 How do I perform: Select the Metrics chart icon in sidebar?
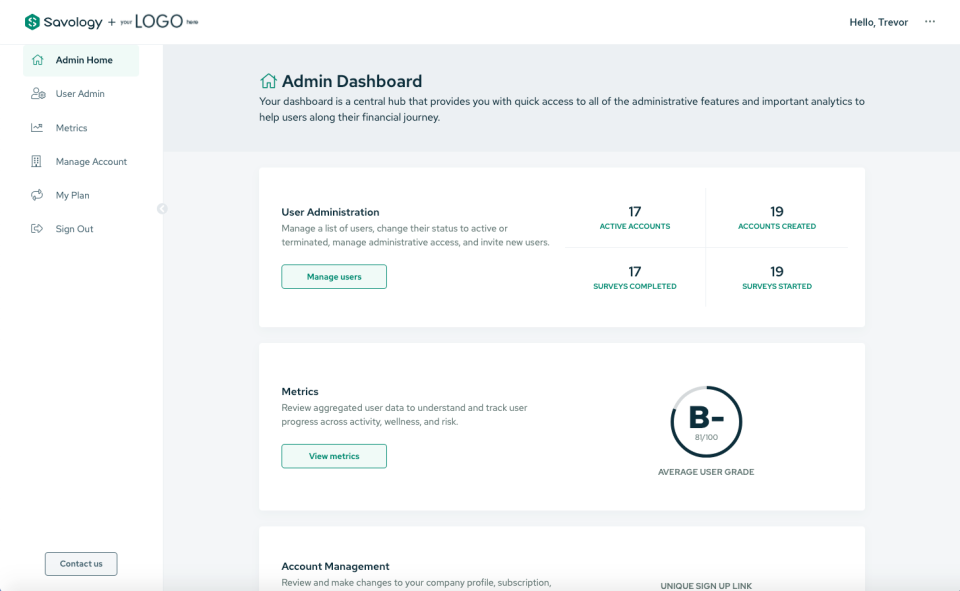tap(38, 127)
